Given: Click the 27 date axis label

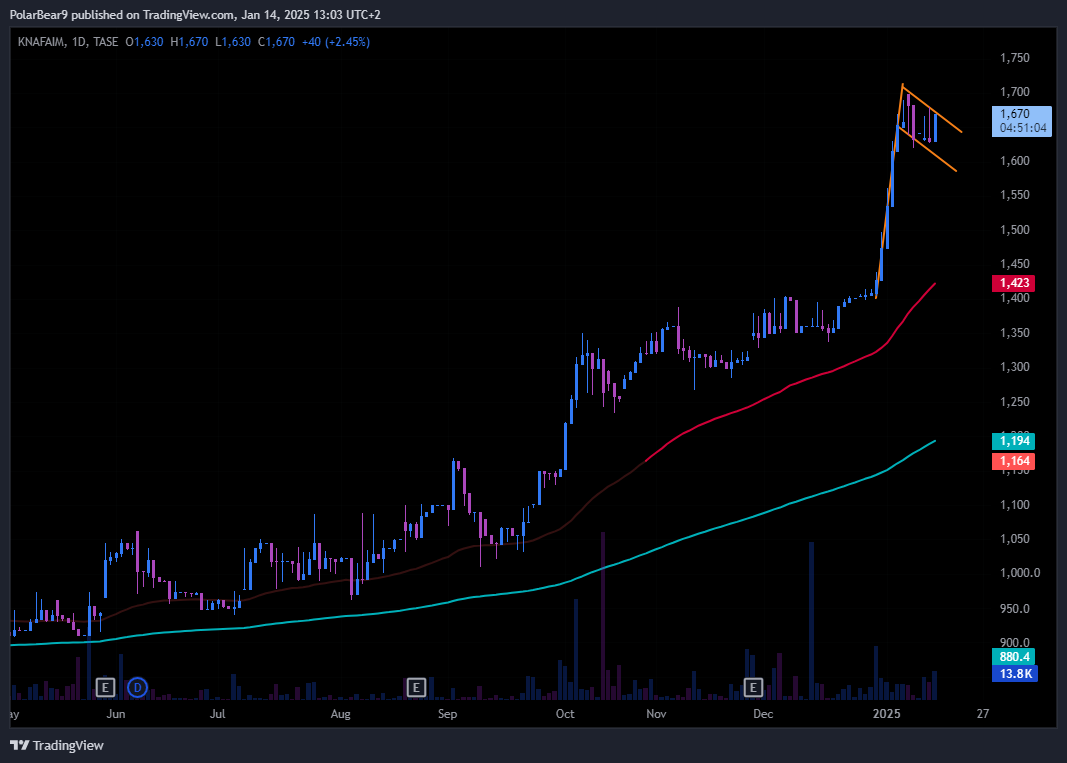Looking at the screenshot, I should [x=983, y=713].
